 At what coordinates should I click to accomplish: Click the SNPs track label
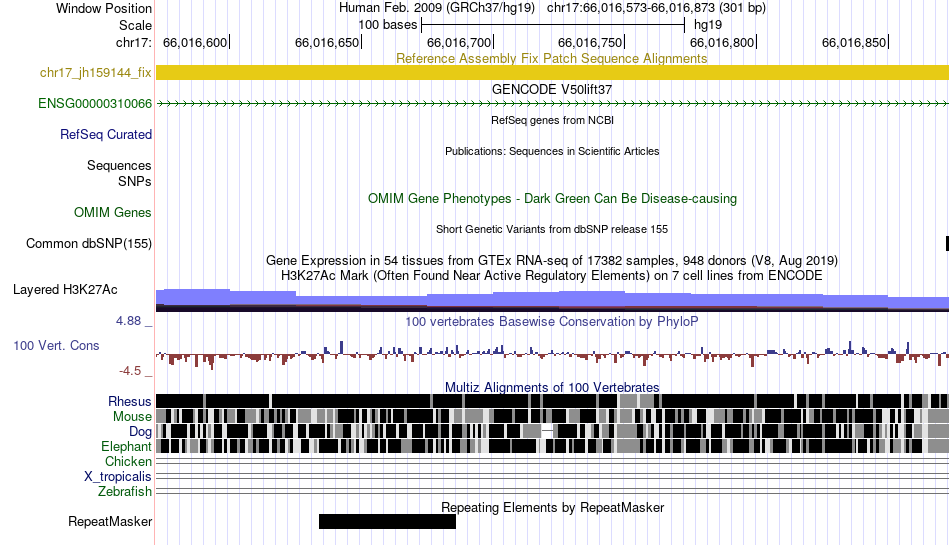click(135, 181)
